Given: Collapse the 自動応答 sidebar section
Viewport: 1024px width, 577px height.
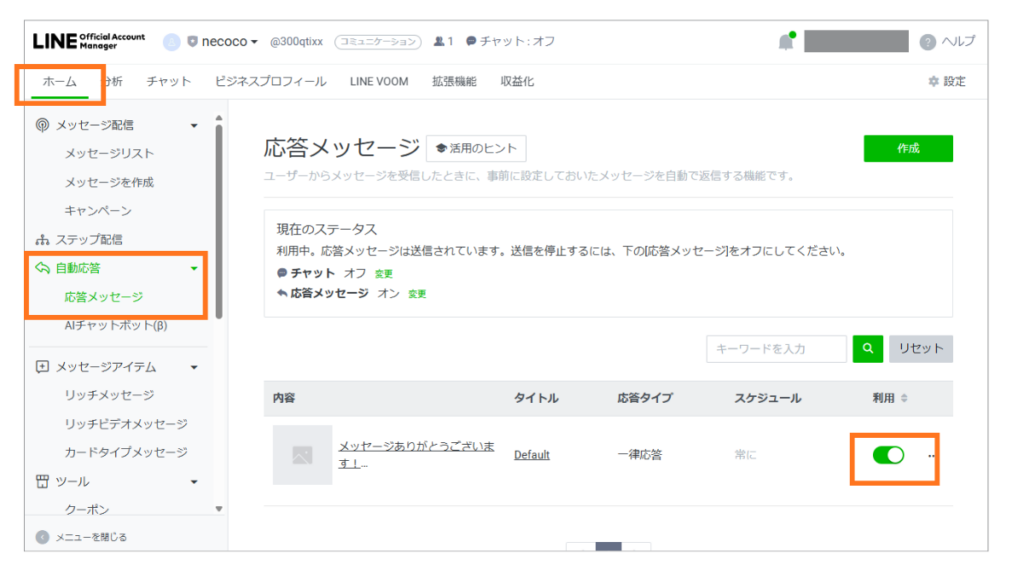Looking at the screenshot, I should [194, 268].
